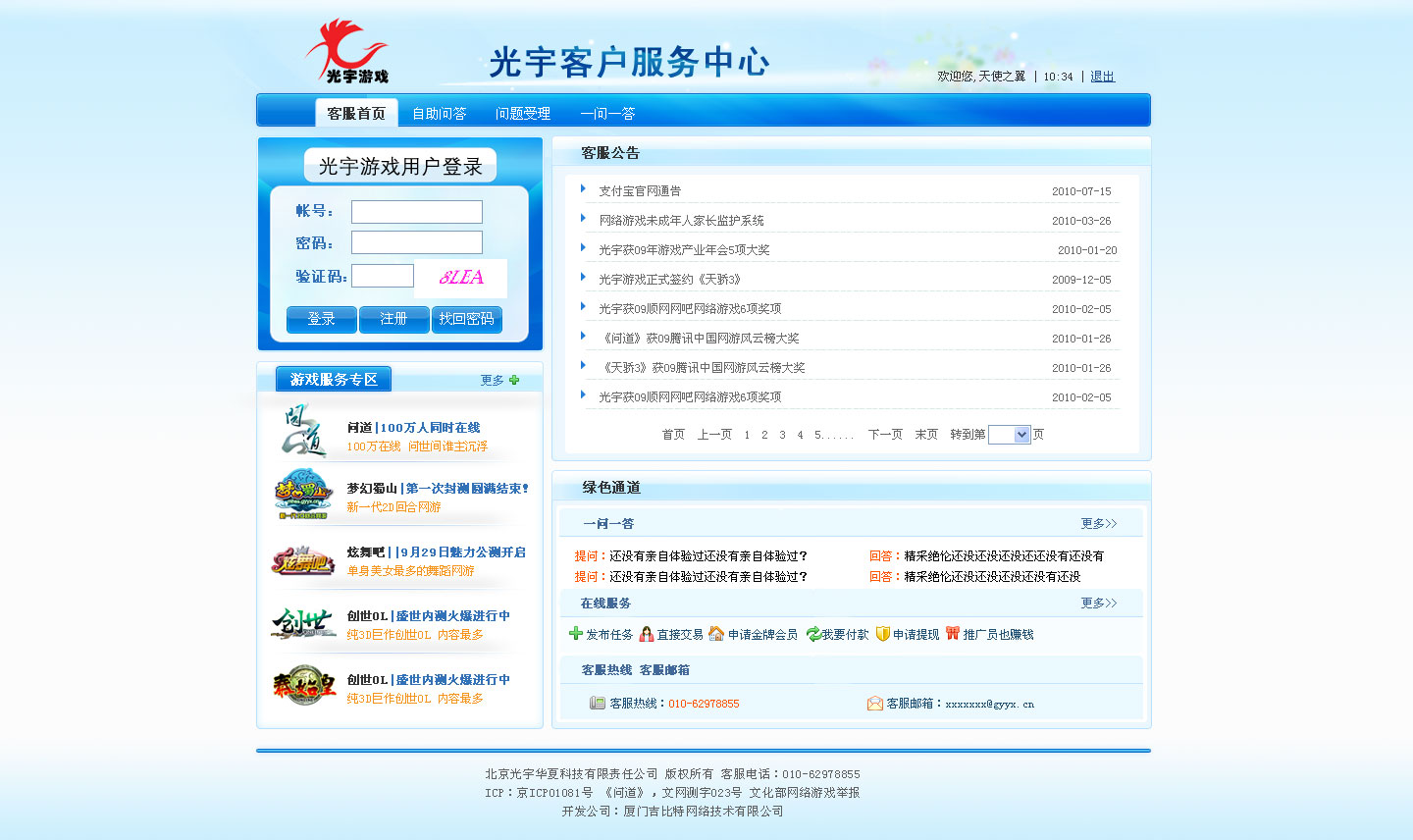The height and width of the screenshot is (840, 1413).
Task: Expand 更多 in 在线服务 section
Action: tap(1099, 604)
